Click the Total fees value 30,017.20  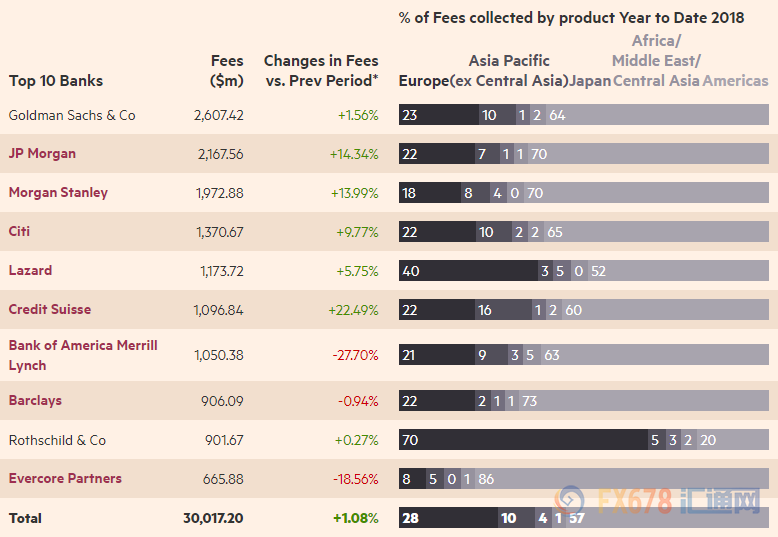[213, 518]
